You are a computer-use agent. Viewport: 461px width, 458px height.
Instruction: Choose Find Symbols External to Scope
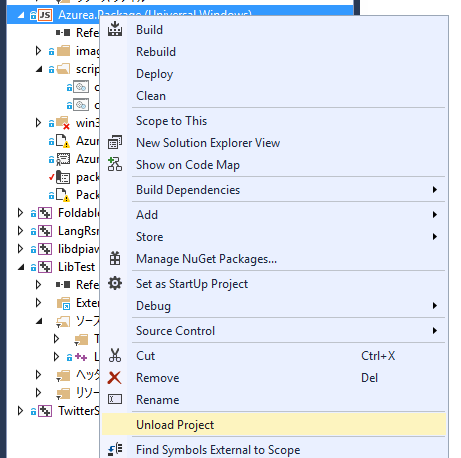[x=274, y=450]
